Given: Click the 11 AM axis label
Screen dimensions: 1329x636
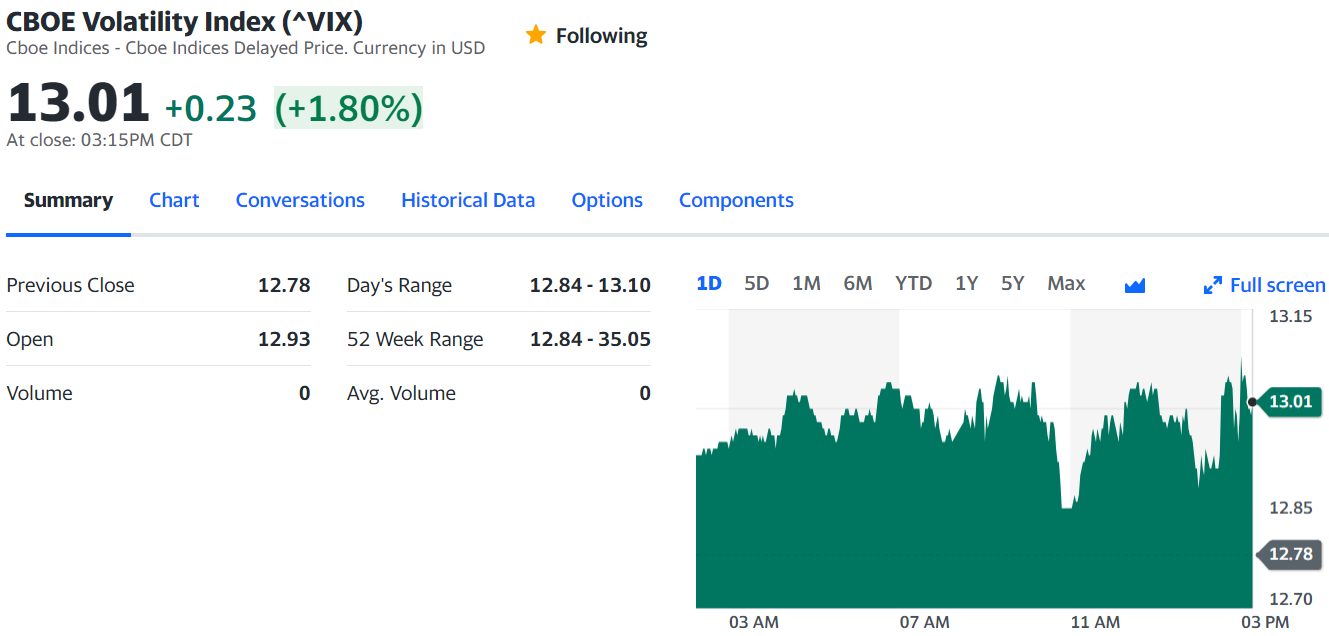Looking at the screenshot, I should pos(1095,622).
